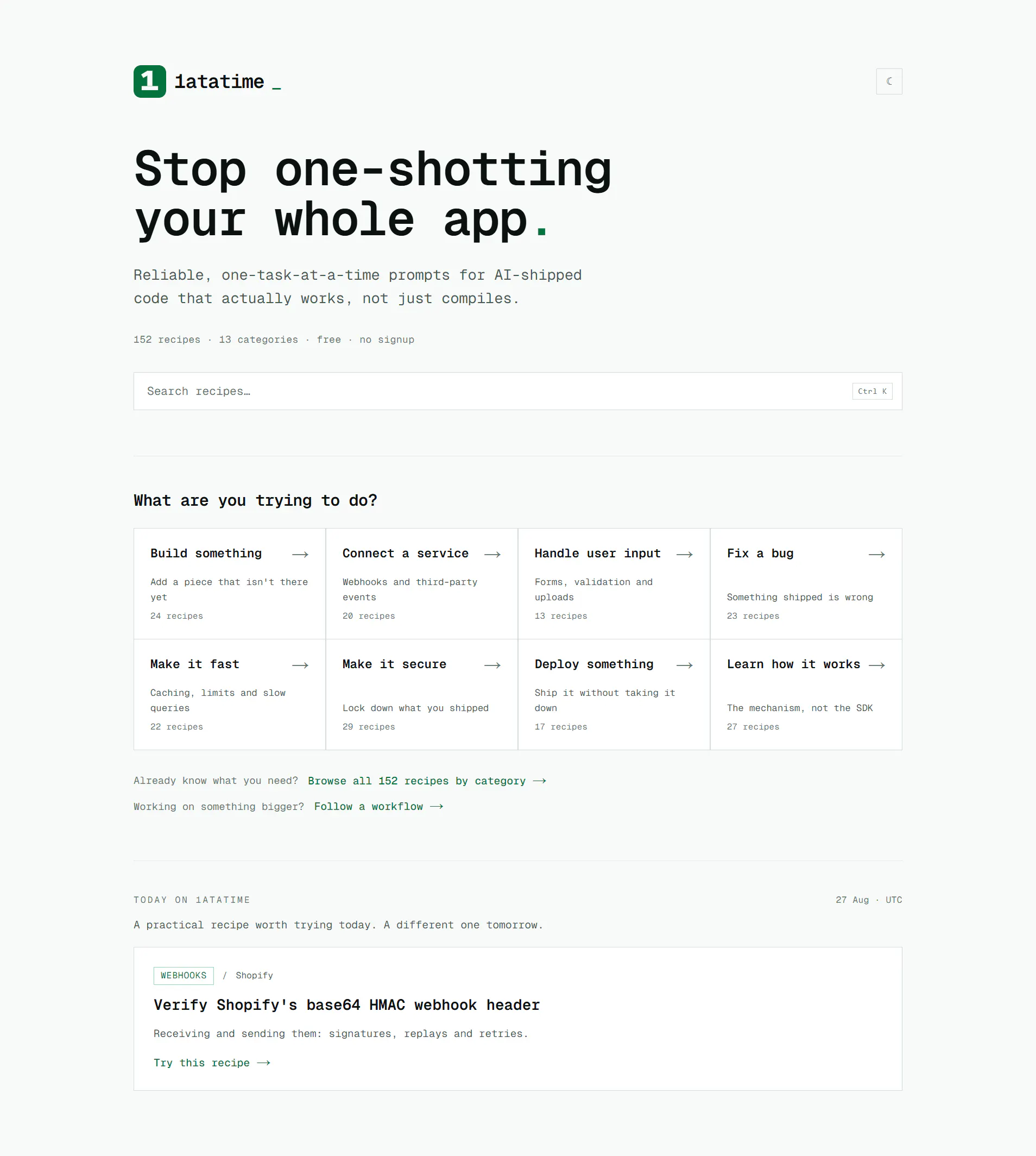Click 'The mechanism, not the SDK' text
The image size is (1036, 1156).
click(800, 708)
